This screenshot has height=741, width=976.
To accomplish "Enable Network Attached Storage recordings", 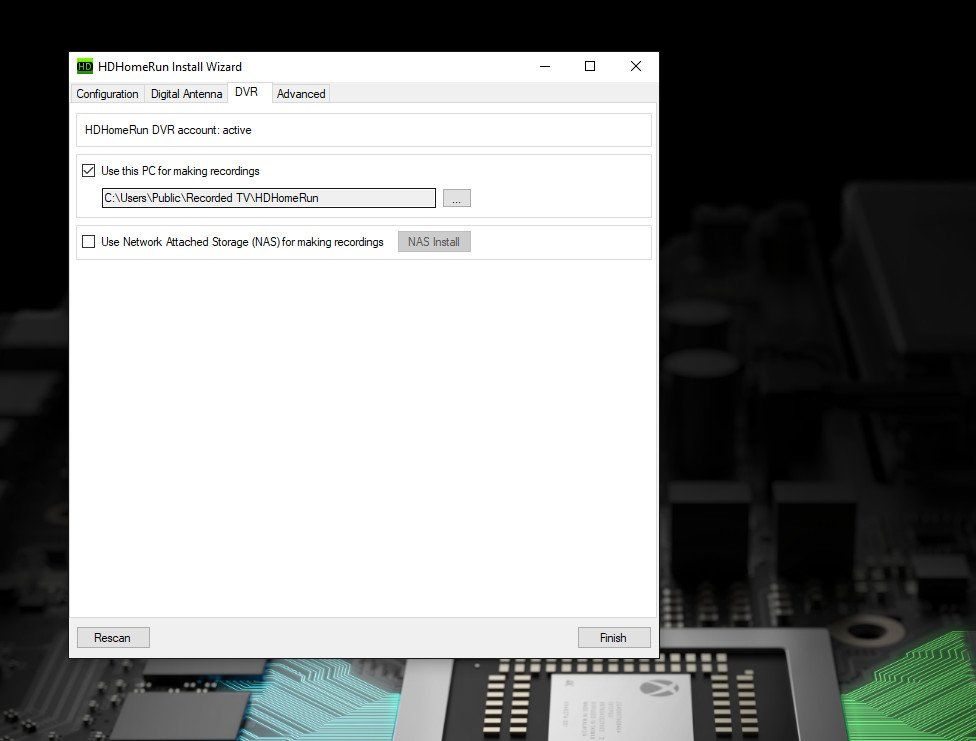I will [87, 241].
